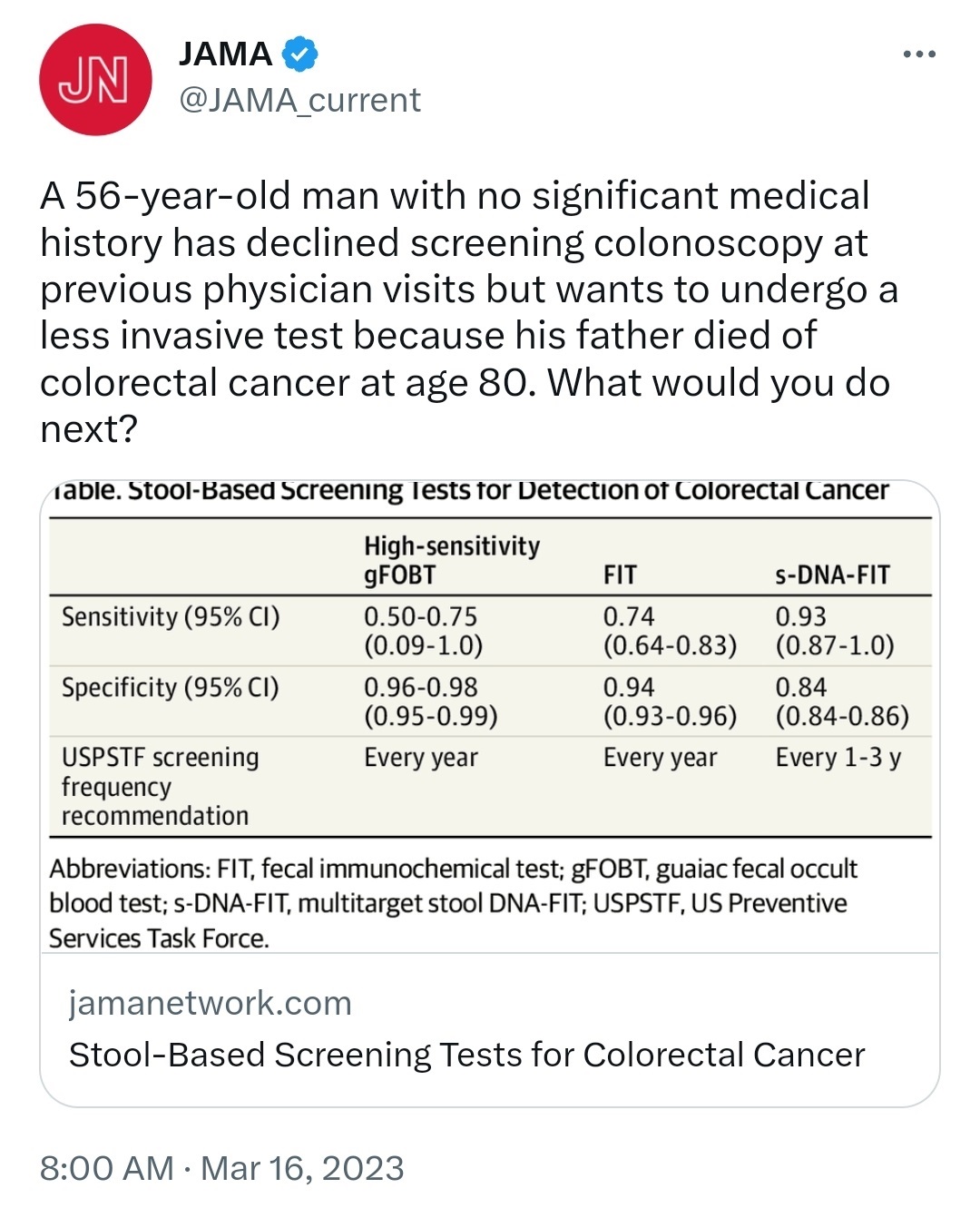980x1208 pixels.
Task: Click the 8:00 AM timestamp
Action: pos(106,1168)
